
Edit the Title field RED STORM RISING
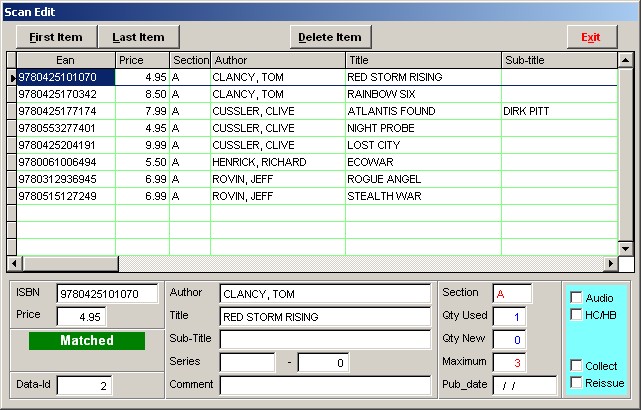pos(325,317)
